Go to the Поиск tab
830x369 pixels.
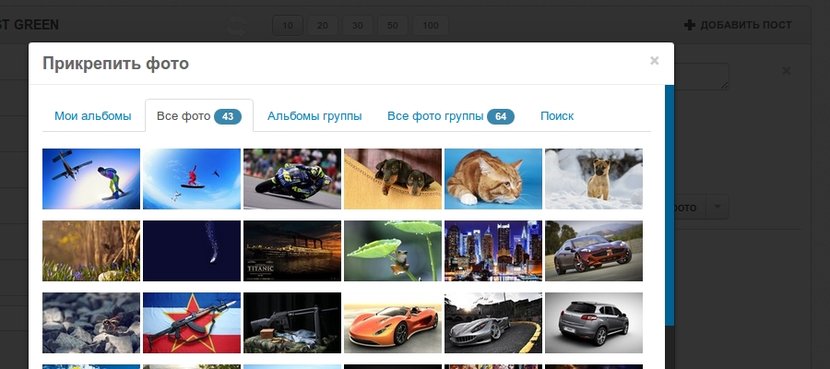pyautogui.click(x=557, y=116)
